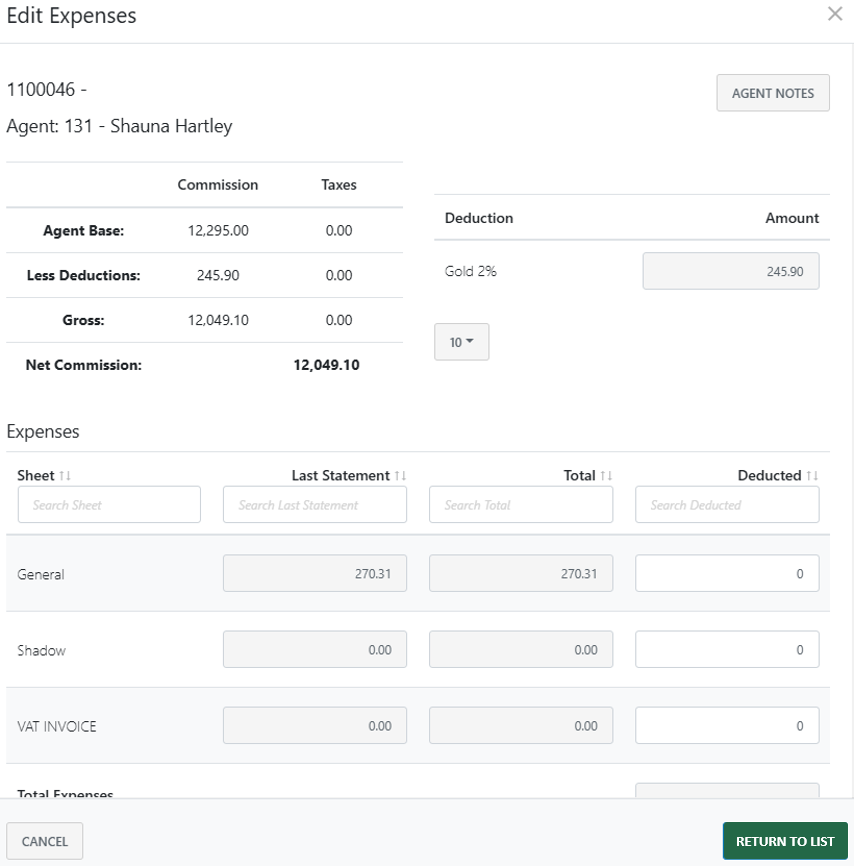
Task: Click the Search Sheet field
Action: click(x=108, y=504)
